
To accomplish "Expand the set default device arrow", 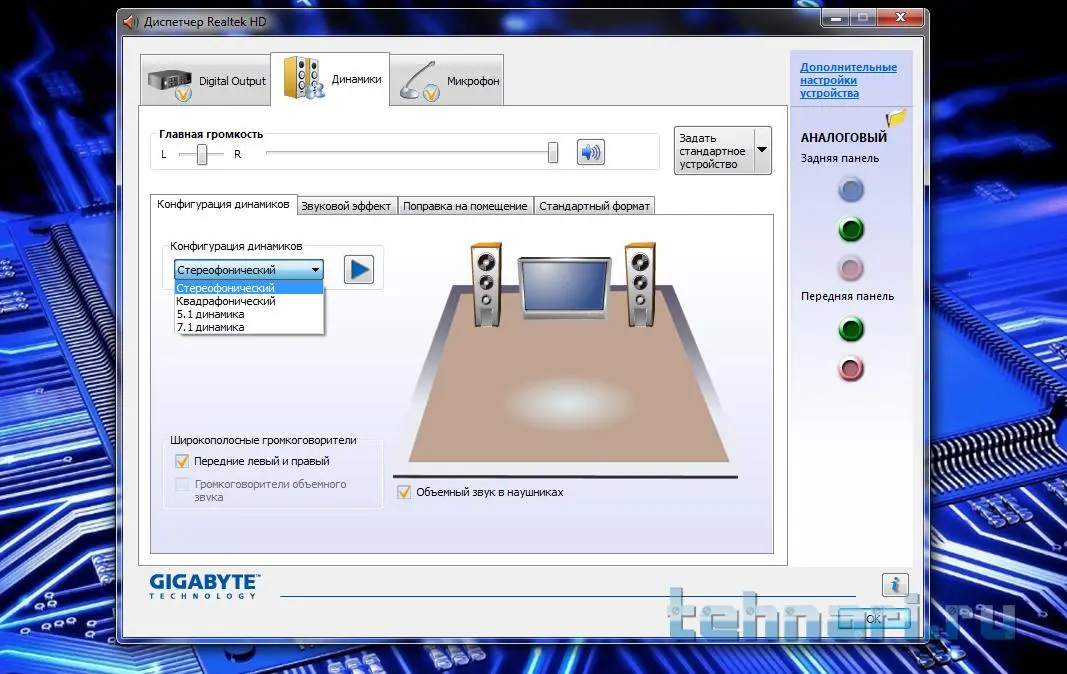I will click(762, 150).
